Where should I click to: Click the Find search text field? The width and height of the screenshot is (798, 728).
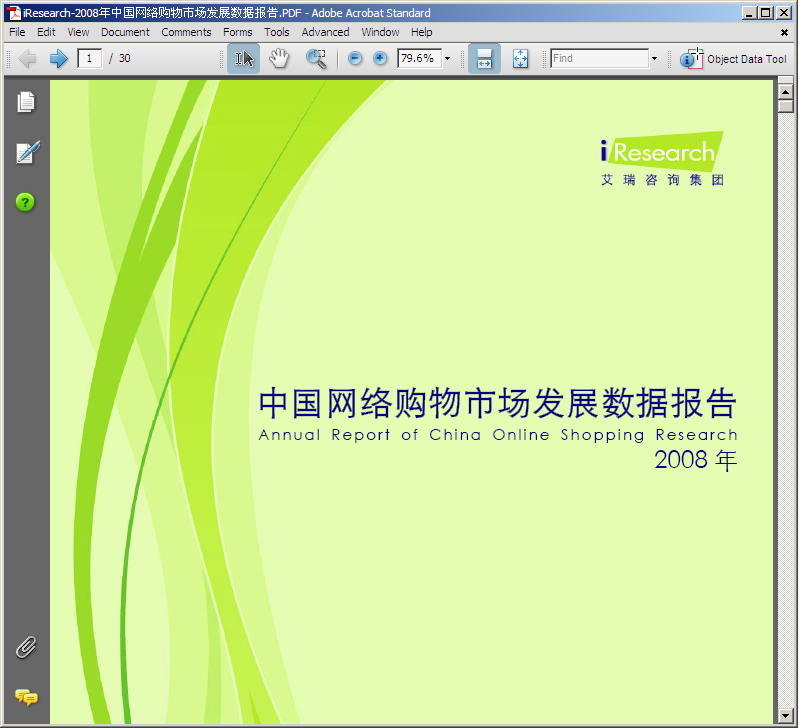[599, 59]
